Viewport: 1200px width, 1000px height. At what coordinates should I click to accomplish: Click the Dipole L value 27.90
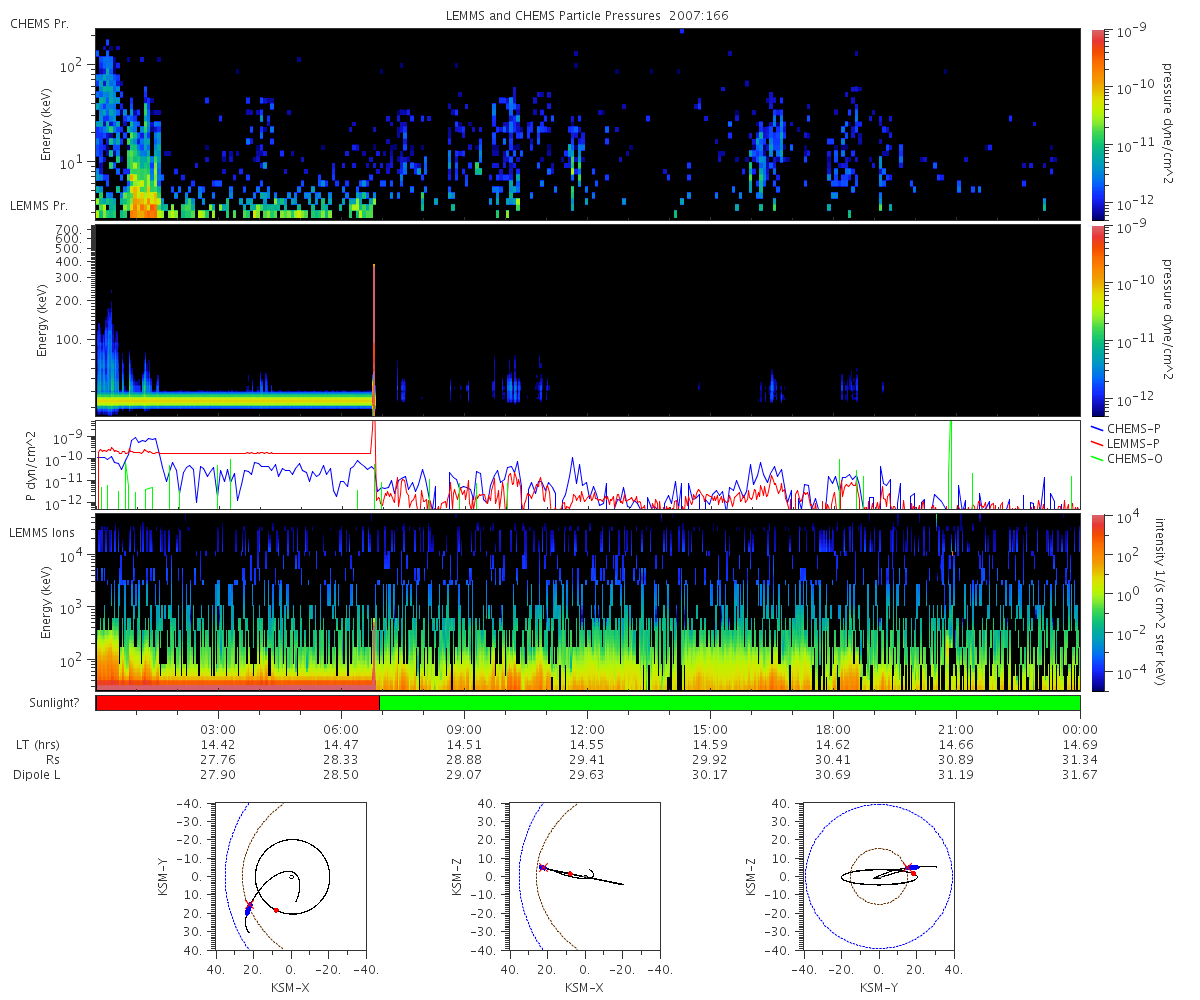pos(218,775)
